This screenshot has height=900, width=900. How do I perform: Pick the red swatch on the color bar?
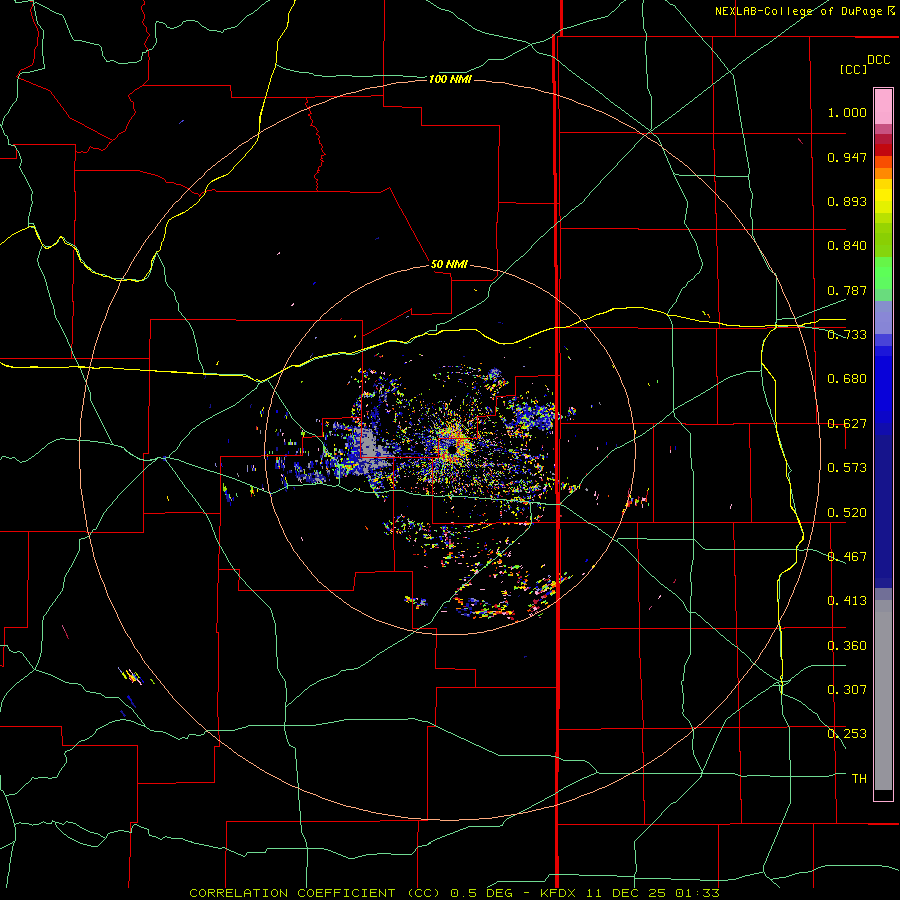click(883, 149)
